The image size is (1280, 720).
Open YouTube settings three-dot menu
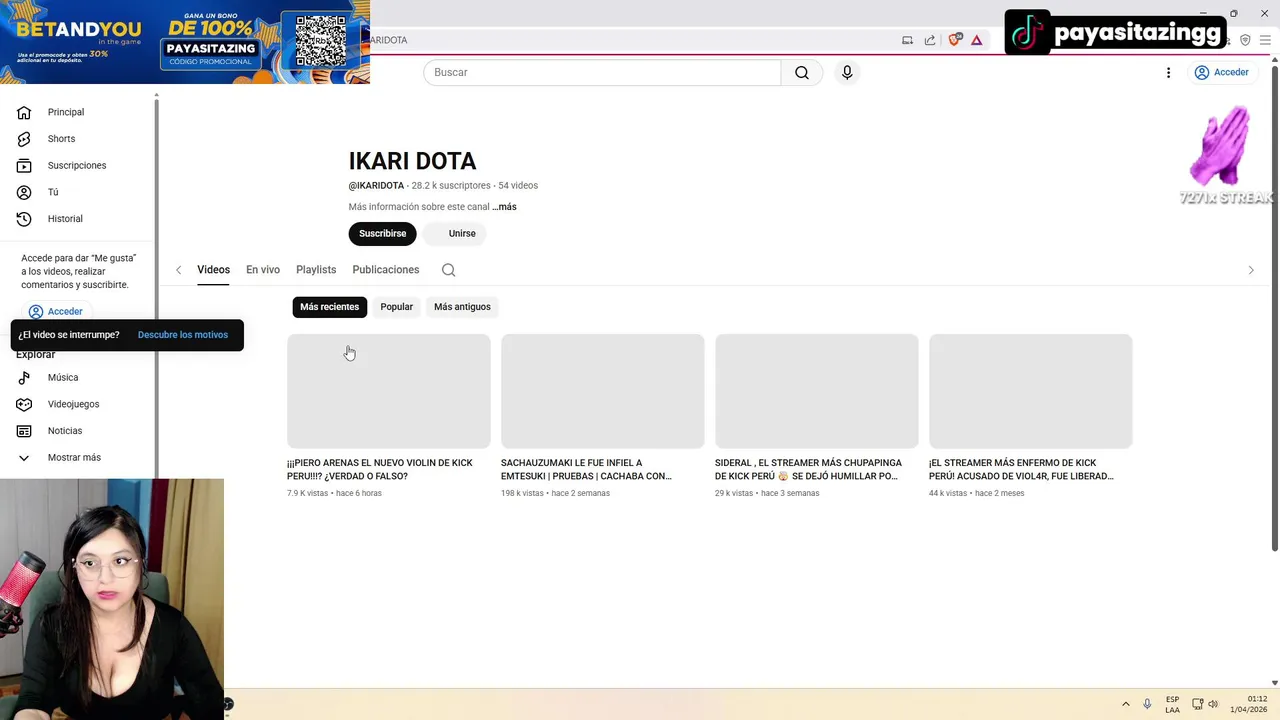1168,72
